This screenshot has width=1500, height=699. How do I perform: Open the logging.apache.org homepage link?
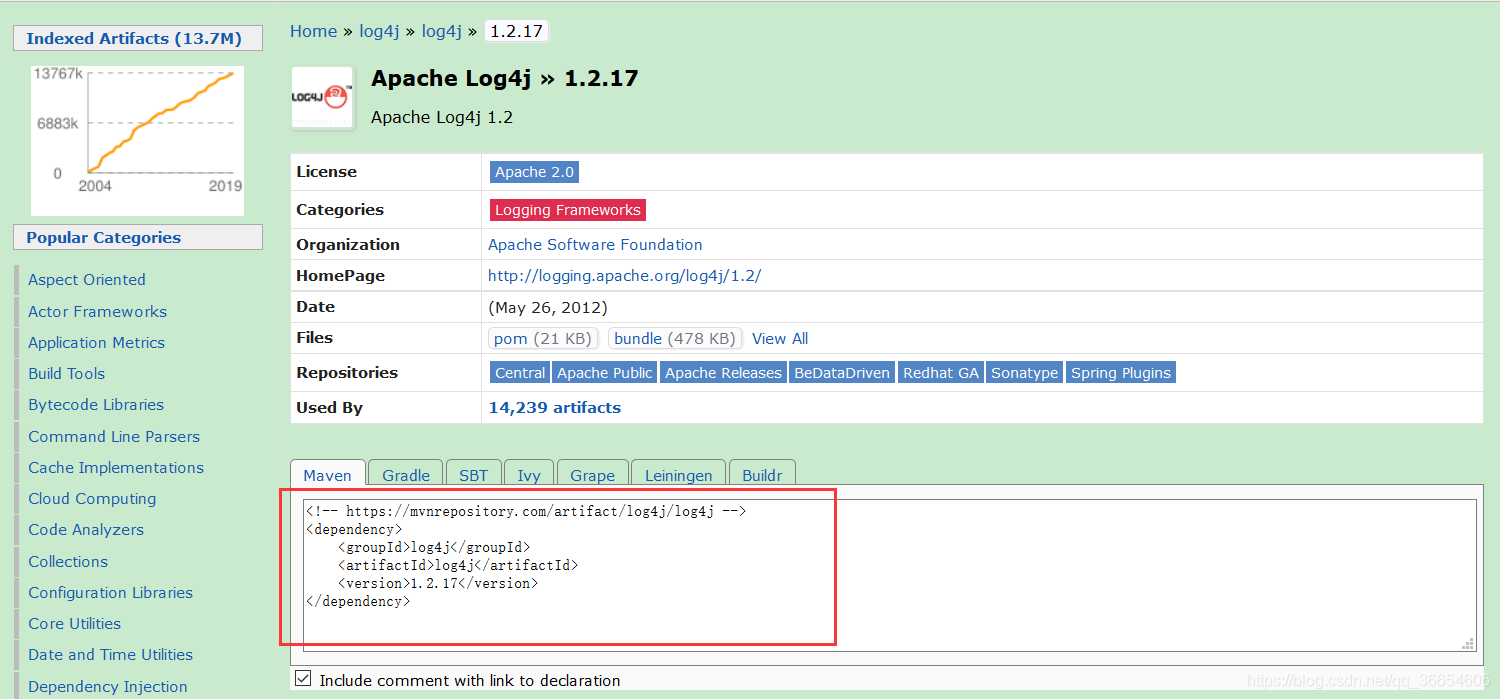(624, 276)
